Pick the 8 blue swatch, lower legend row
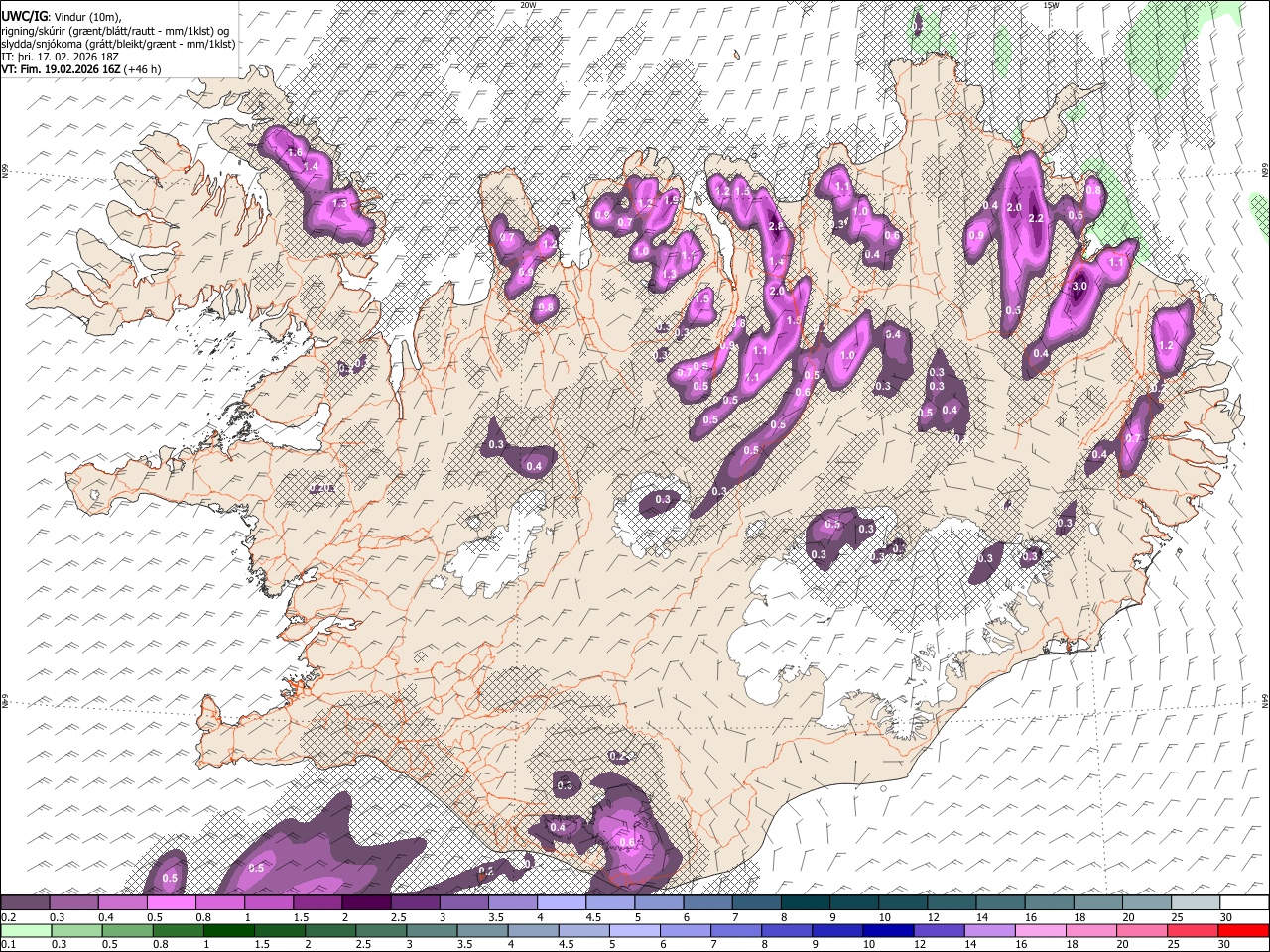The image size is (1270, 952). [x=786, y=930]
